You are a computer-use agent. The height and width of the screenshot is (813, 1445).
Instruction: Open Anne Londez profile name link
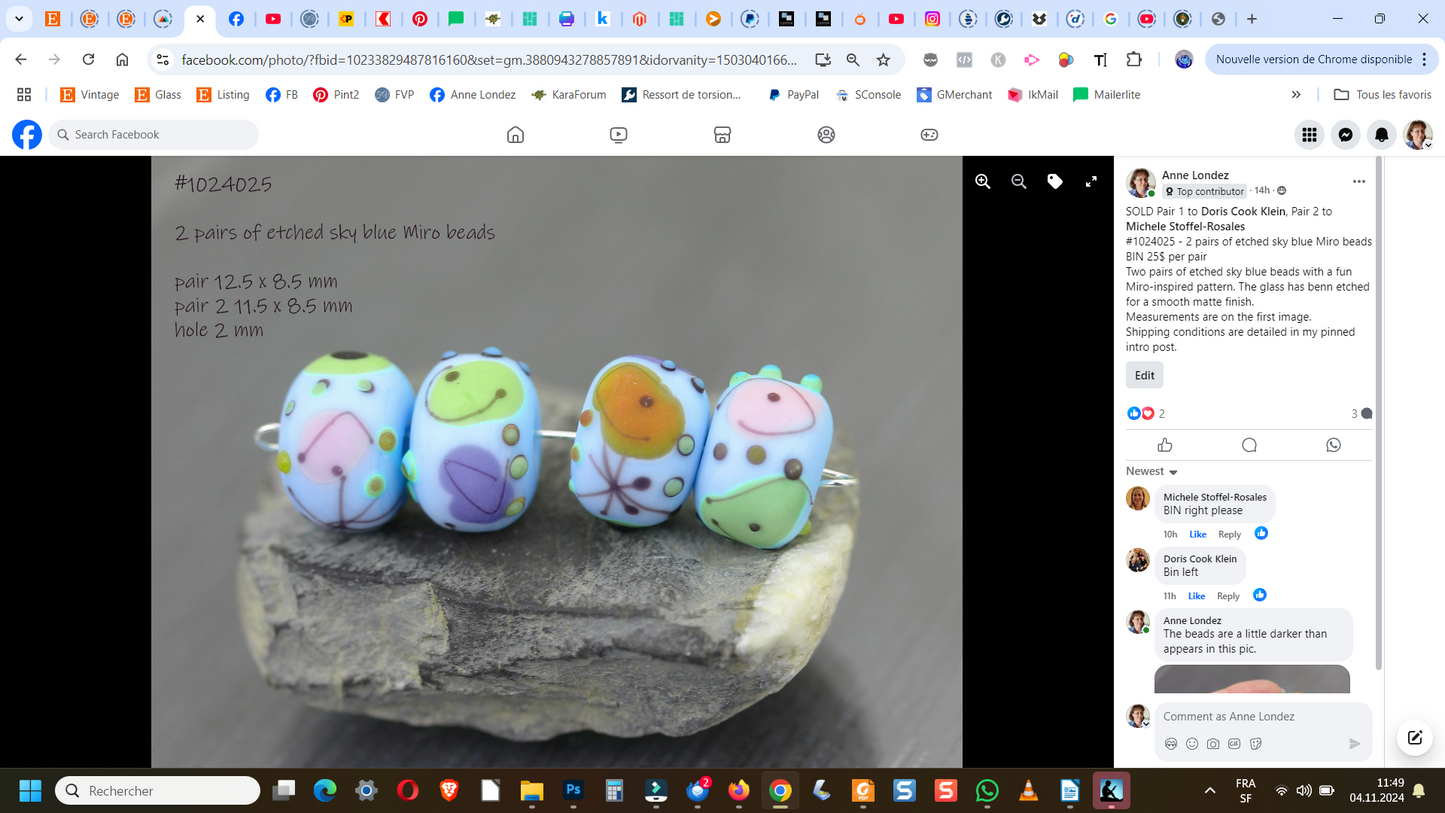click(x=1195, y=175)
